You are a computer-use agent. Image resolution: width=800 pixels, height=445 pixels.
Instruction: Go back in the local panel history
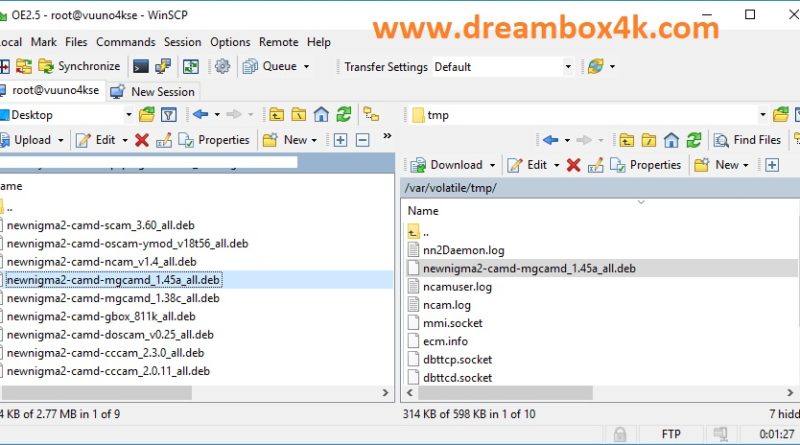click(x=201, y=114)
